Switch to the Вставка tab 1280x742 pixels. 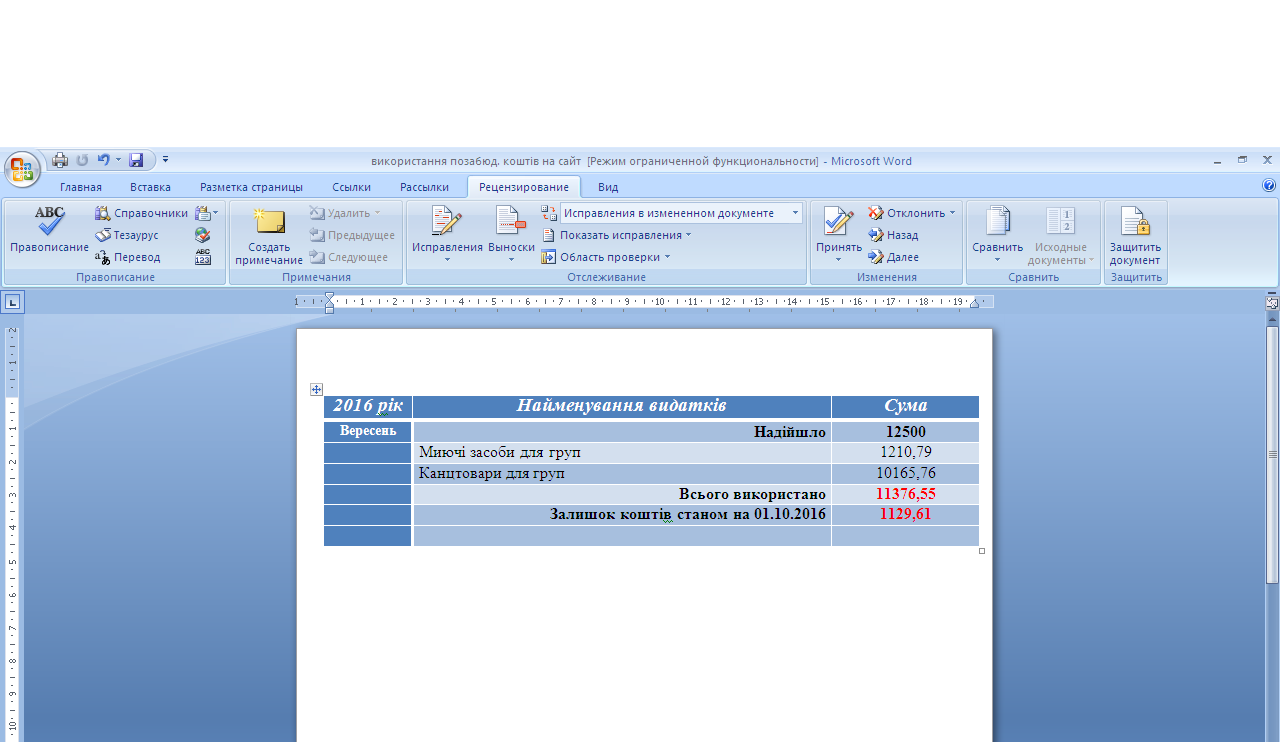tap(150, 187)
